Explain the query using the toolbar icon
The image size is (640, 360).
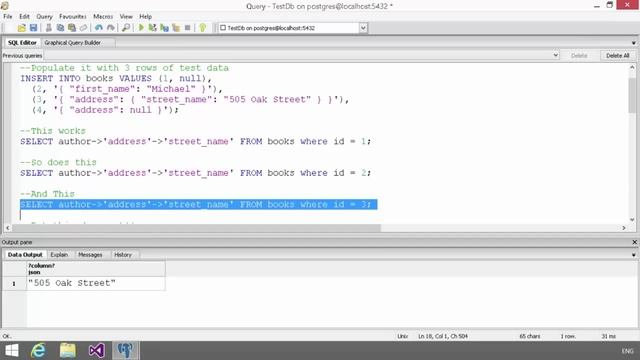[x=176, y=28]
